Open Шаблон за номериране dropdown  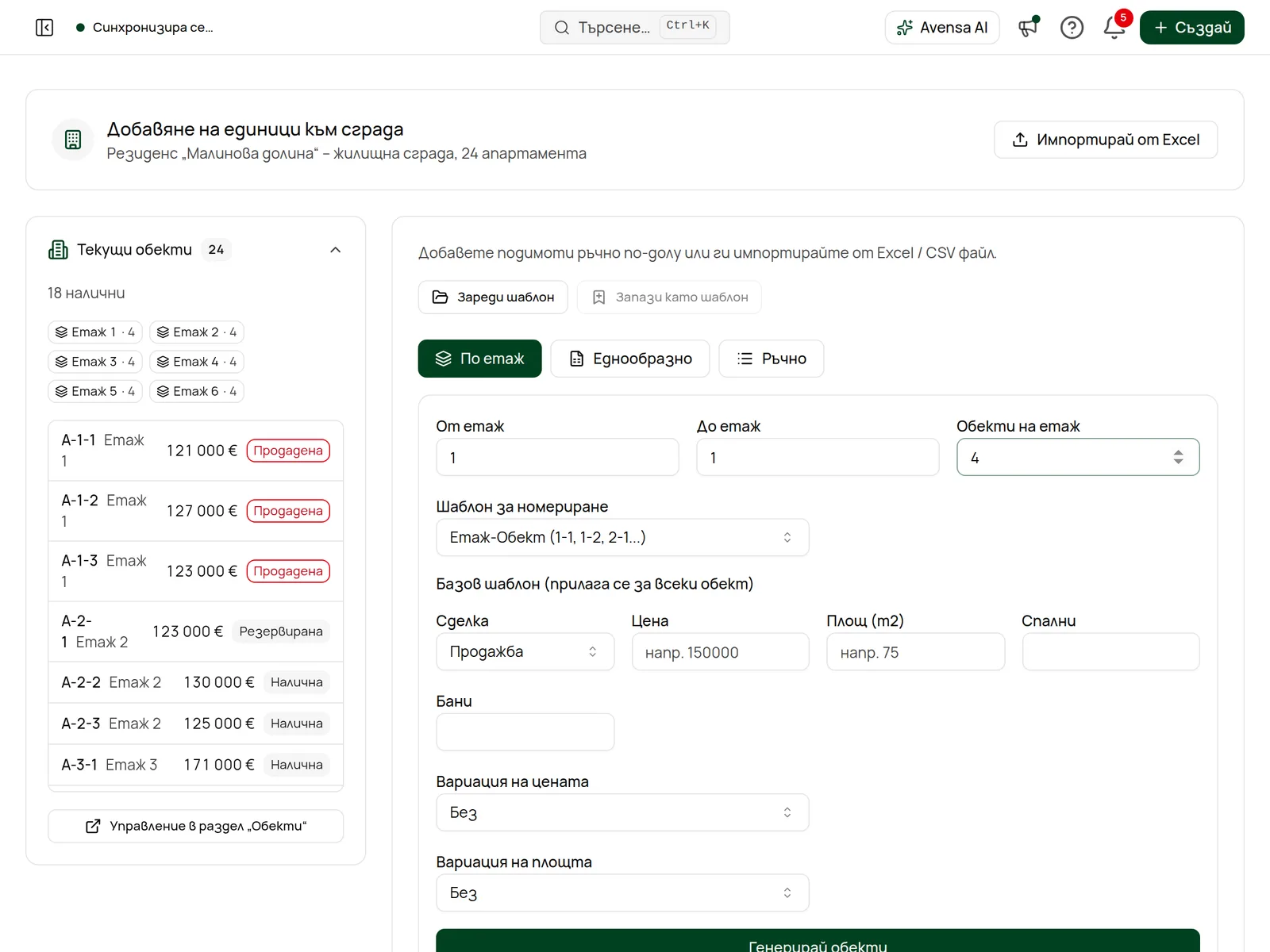click(622, 537)
